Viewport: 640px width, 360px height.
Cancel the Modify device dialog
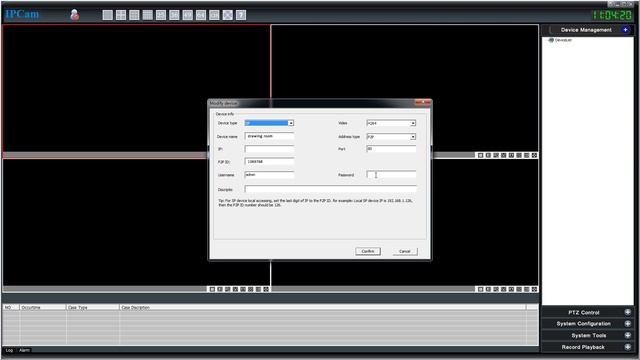pyautogui.click(x=405, y=251)
